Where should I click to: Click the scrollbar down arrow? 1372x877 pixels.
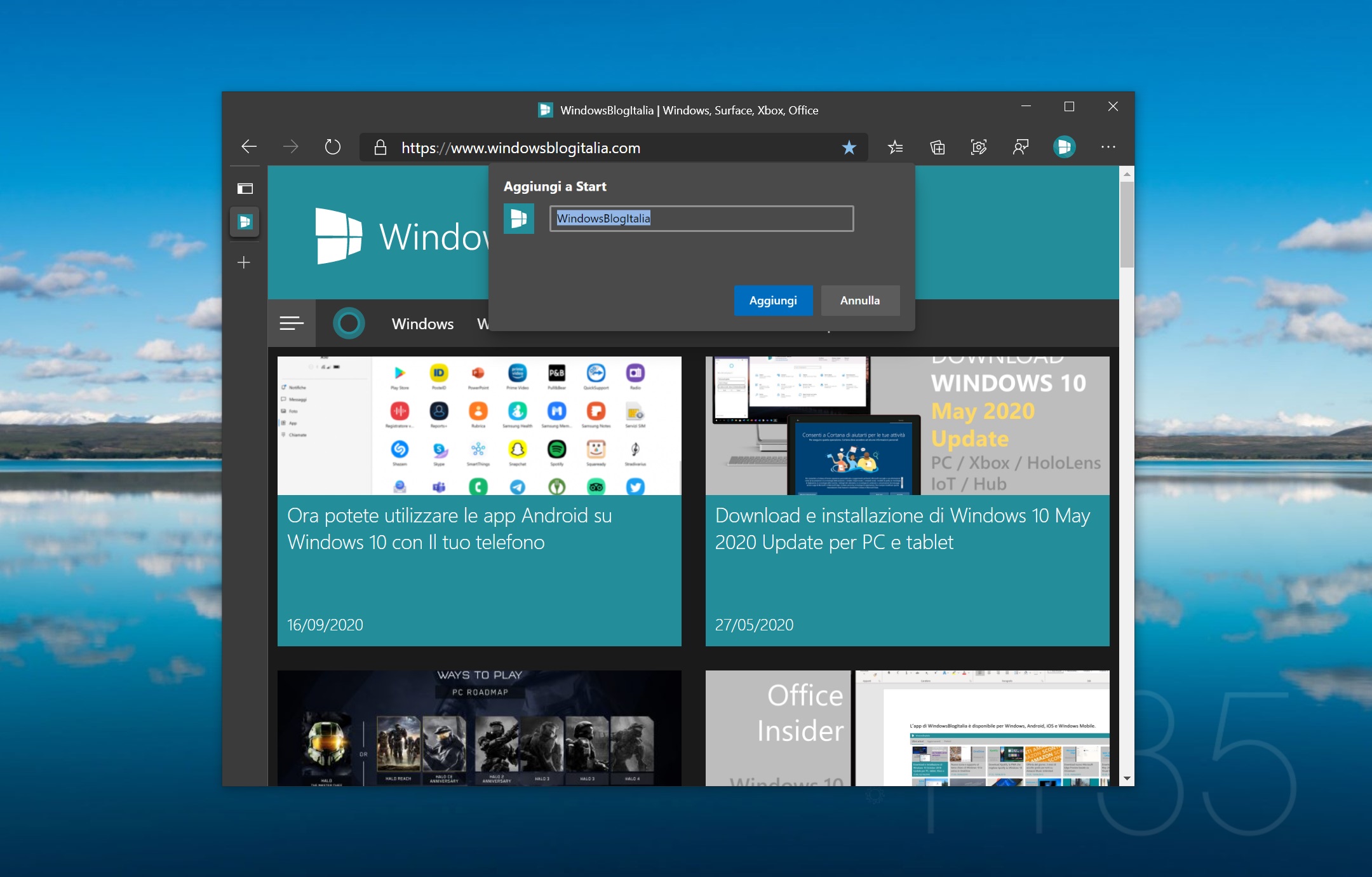(x=1126, y=778)
